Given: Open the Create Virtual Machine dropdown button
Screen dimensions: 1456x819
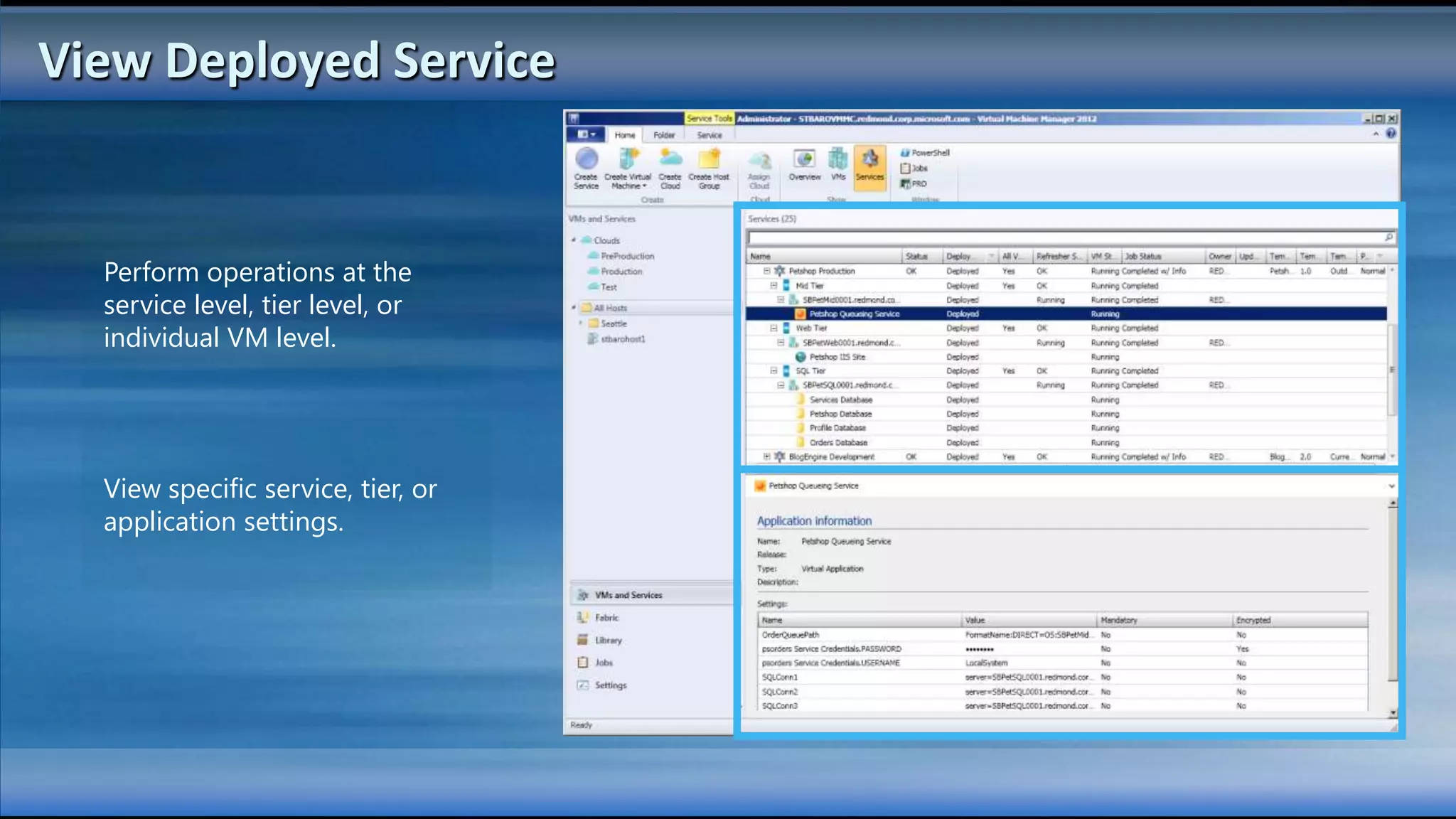Looking at the screenshot, I should click(628, 168).
